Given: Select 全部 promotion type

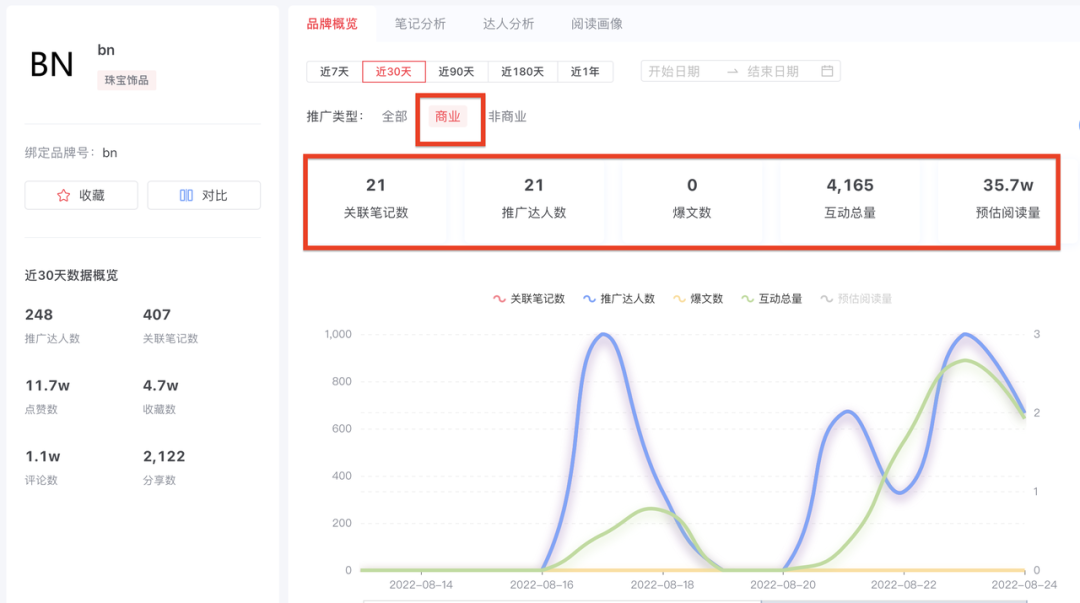Looking at the screenshot, I should click(394, 117).
